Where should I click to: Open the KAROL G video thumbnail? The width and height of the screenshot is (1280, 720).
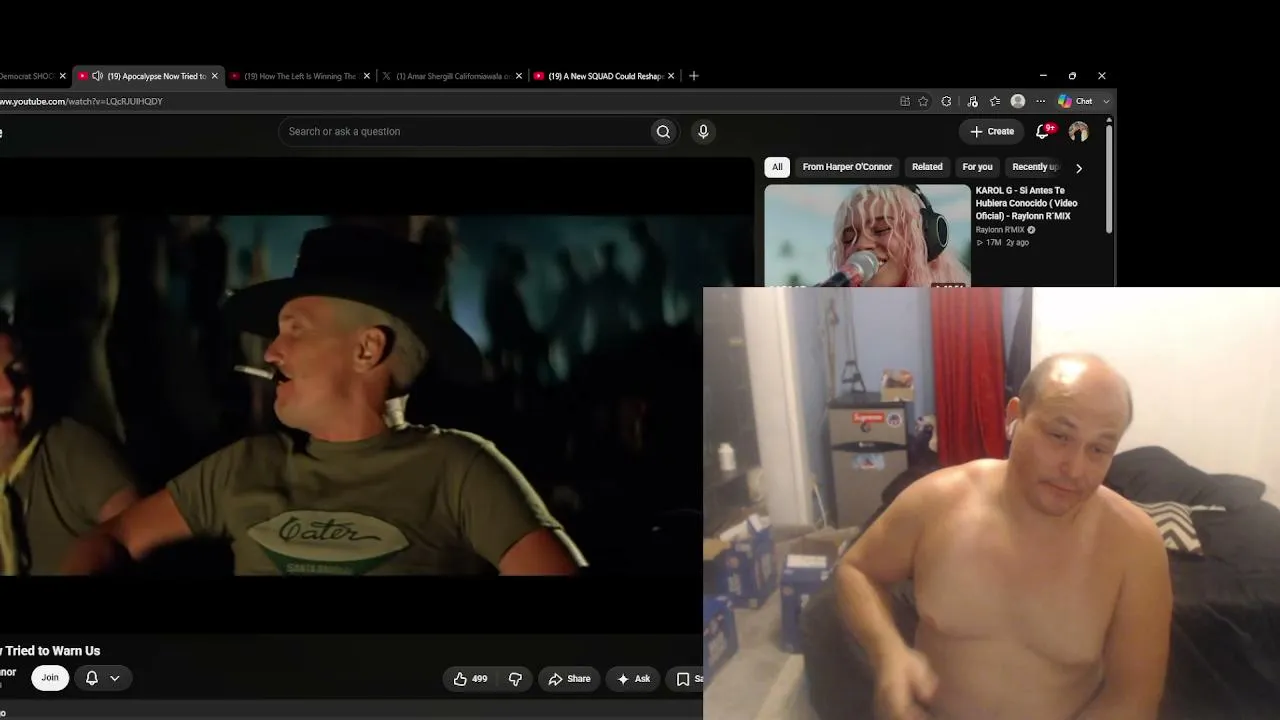pyautogui.click(x=867, y=236)
